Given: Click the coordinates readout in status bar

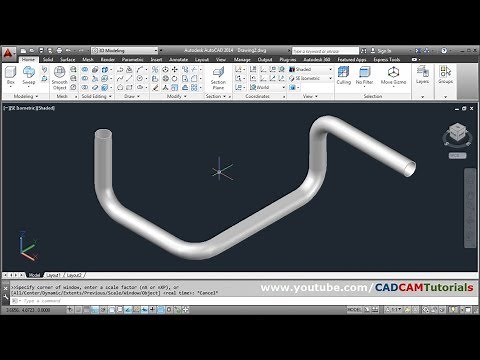Looking at the screenshot, I should click(x=28, y=310).
